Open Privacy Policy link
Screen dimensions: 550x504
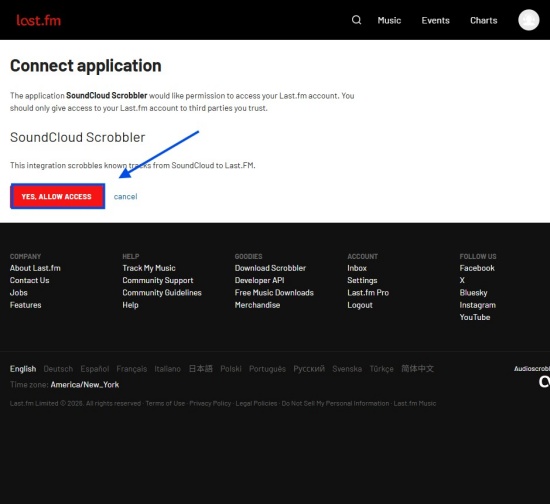210,403
